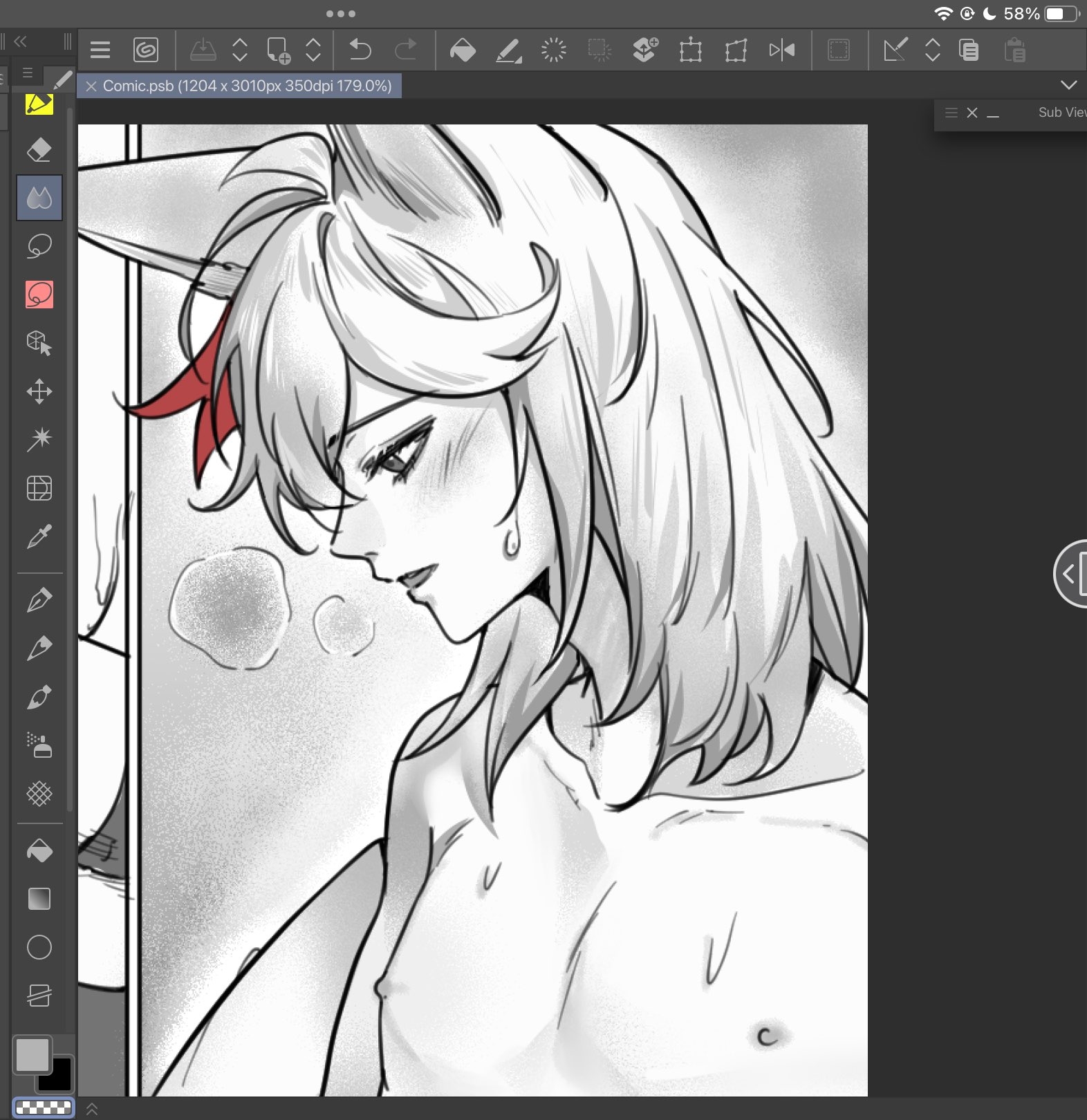Collapse the tool palette with double left arrows
Image resolution: width=1087 pixels, height=1120 pixels.
pyautogui.click(x=20, y=41)
